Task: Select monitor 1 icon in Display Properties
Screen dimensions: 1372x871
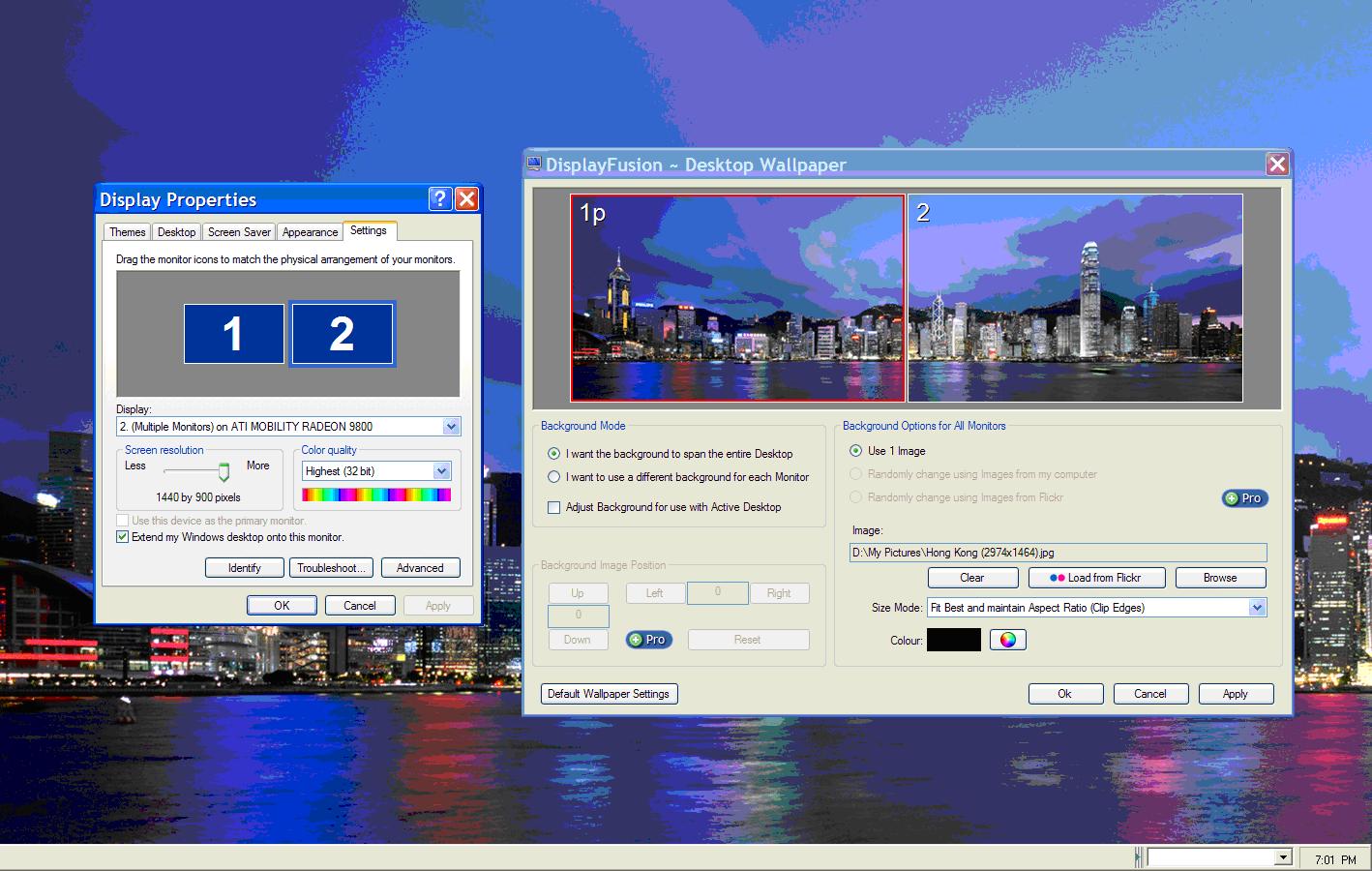Action: pyautogui.click(x=233, y=334)
